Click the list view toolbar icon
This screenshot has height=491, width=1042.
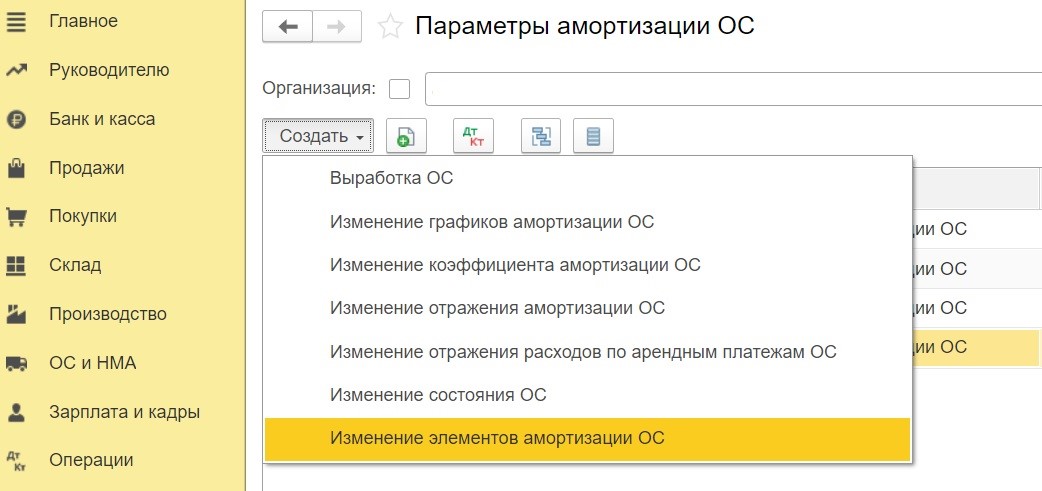click(x=593, y=136)
